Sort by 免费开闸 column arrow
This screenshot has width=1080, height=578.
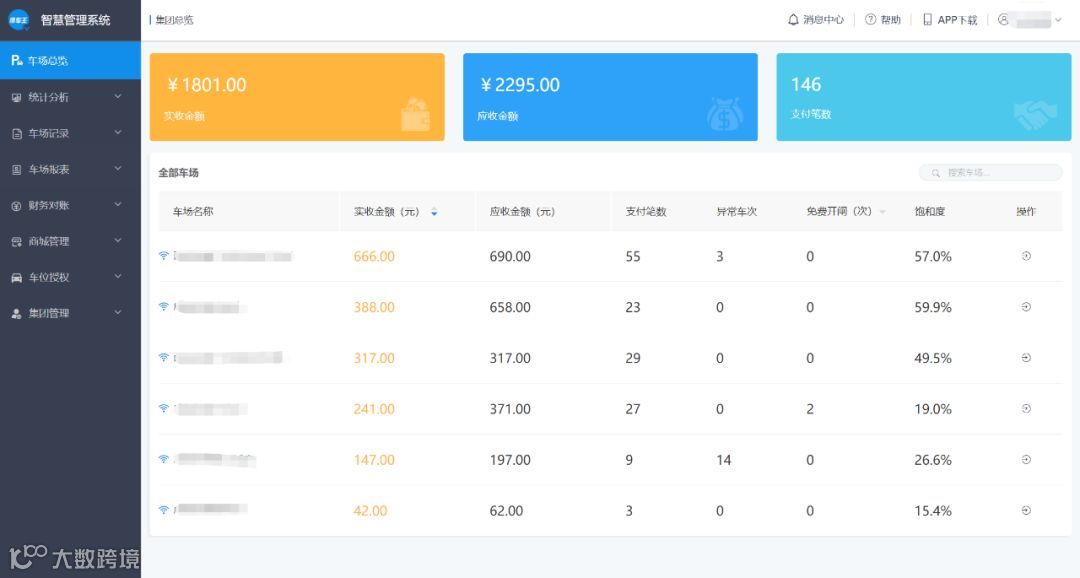[882, 212]
